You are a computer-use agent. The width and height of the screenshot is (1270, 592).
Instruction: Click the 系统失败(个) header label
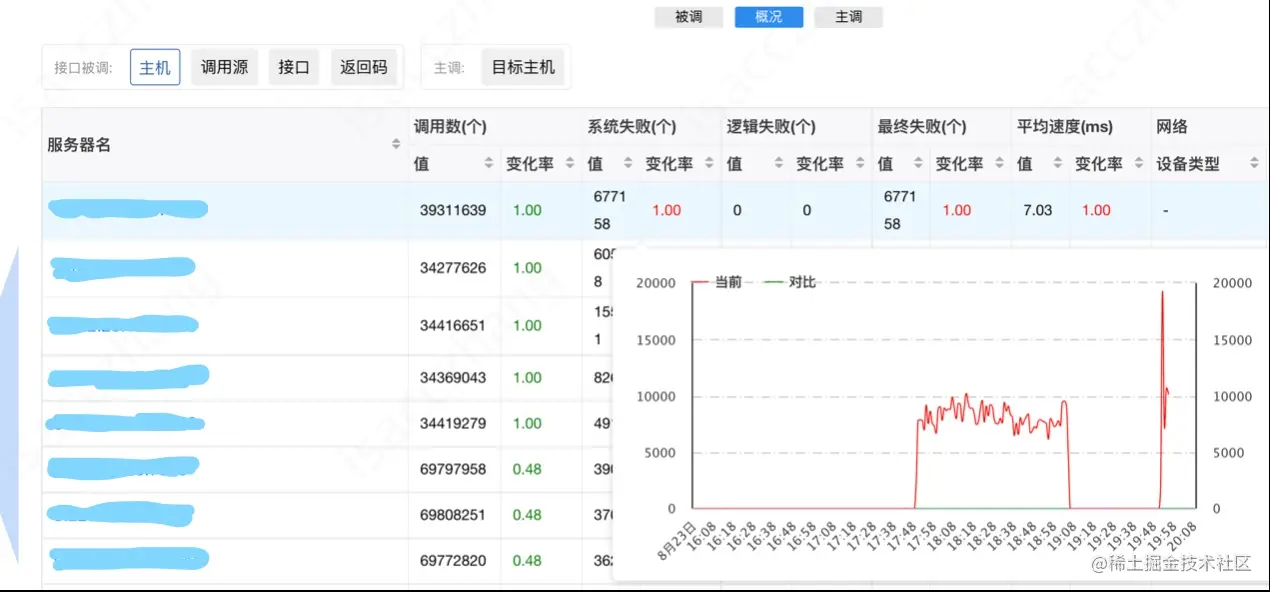[632, 127]
